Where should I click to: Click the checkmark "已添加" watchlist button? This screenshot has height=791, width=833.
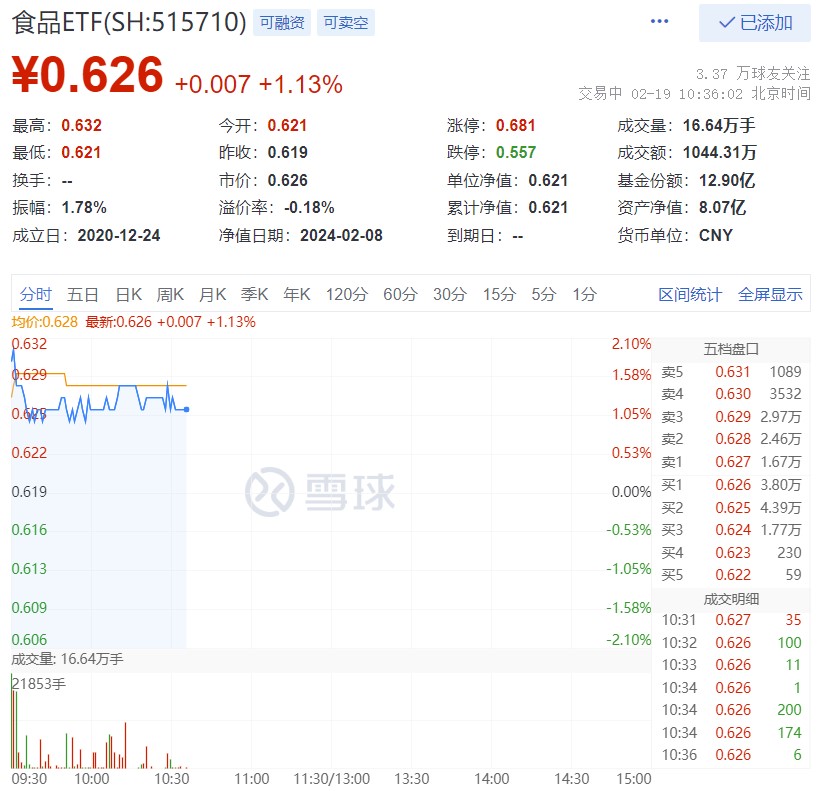(x=753, y=23)
